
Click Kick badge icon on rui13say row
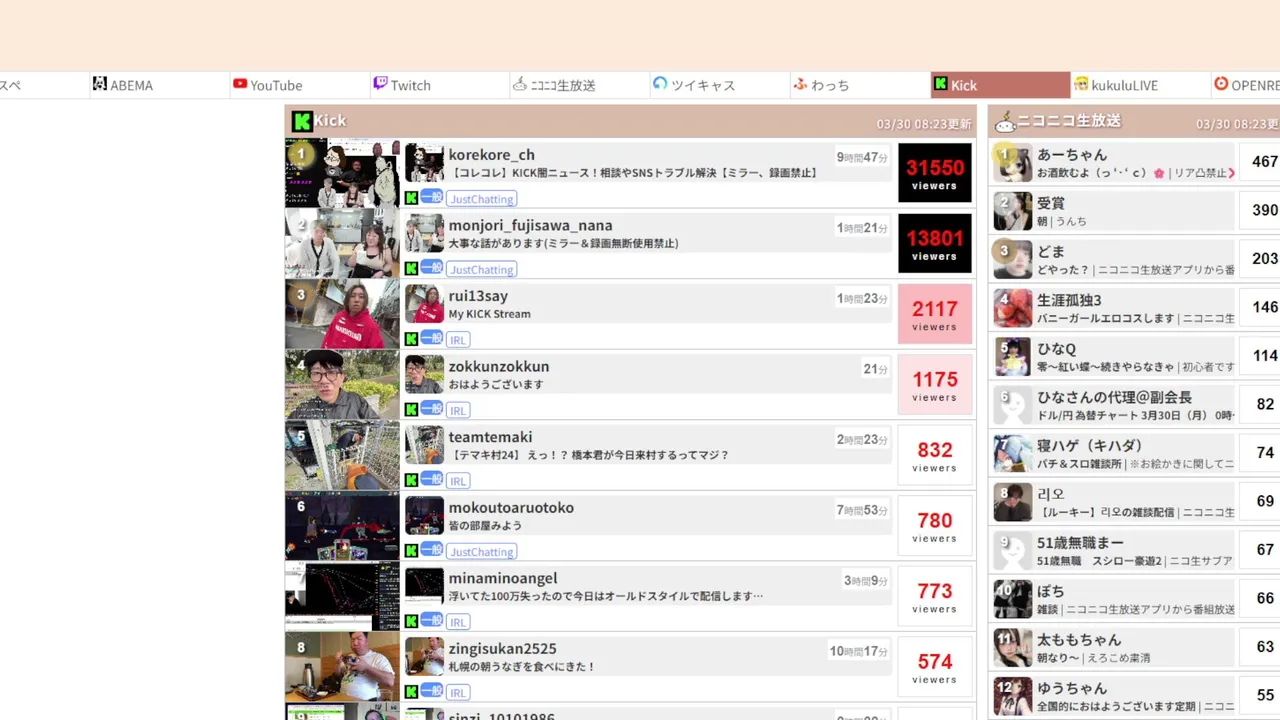pos(411,339)
